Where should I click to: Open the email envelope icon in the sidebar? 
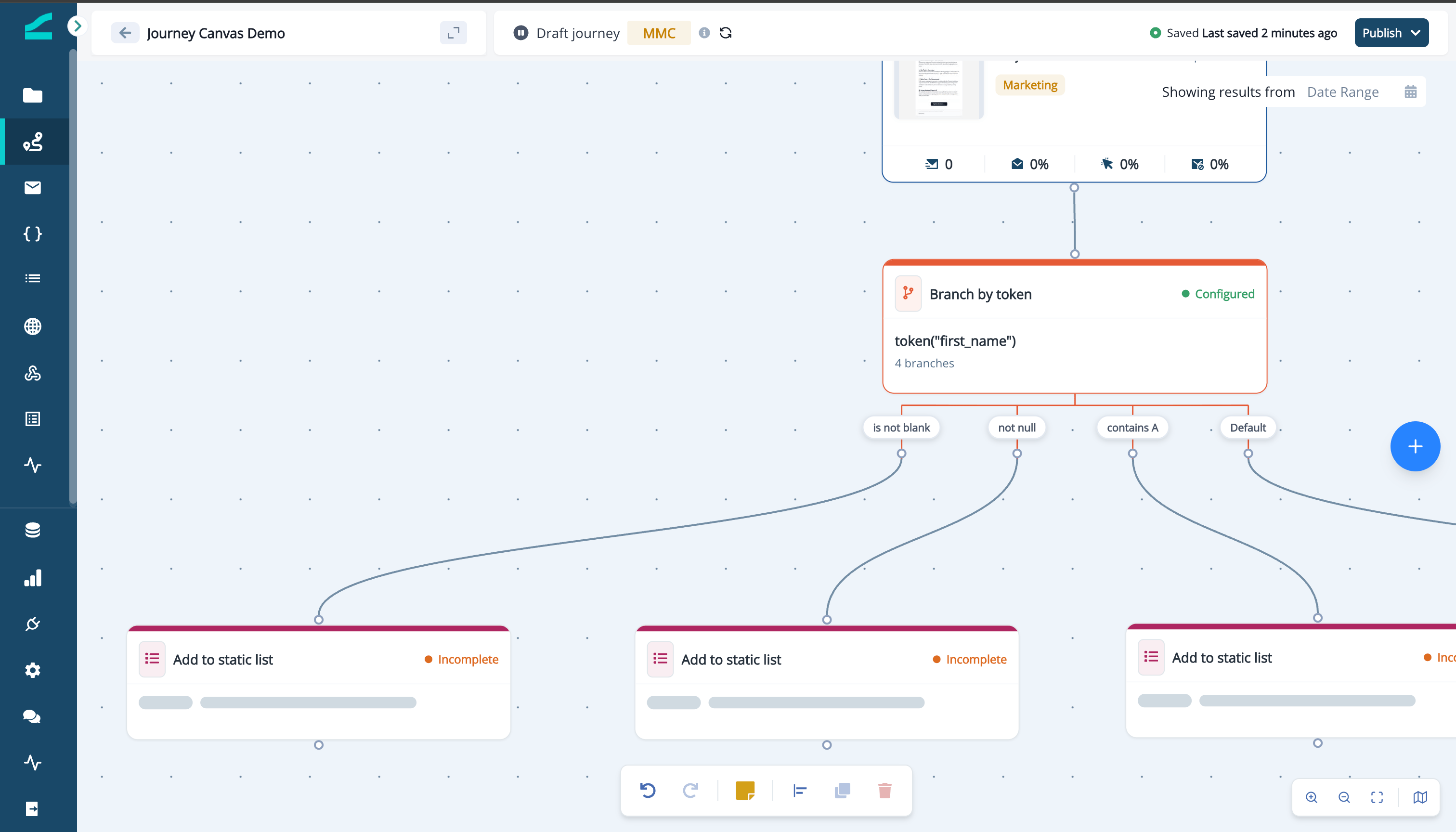(33, 187)
